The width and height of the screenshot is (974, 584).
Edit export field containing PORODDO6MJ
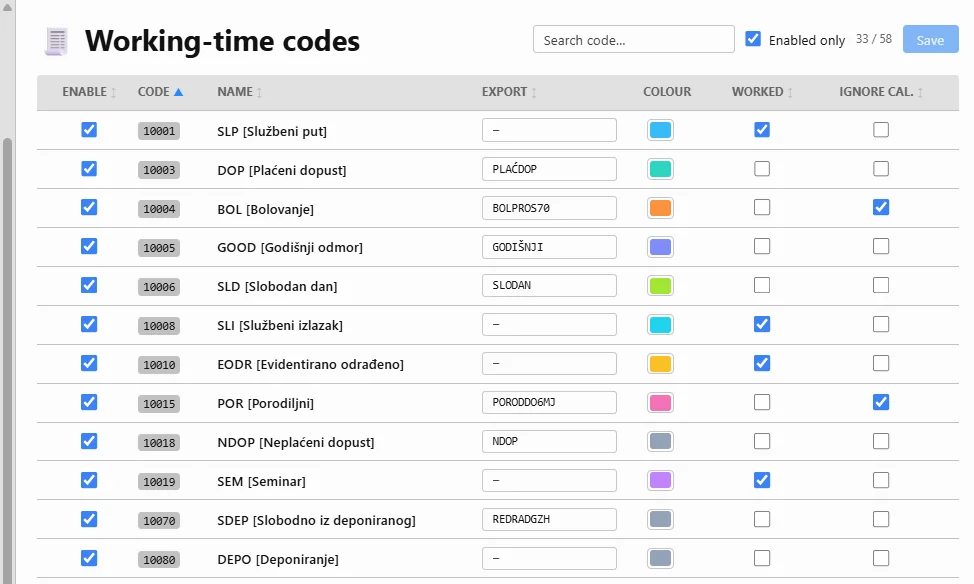tap(549, 403)
